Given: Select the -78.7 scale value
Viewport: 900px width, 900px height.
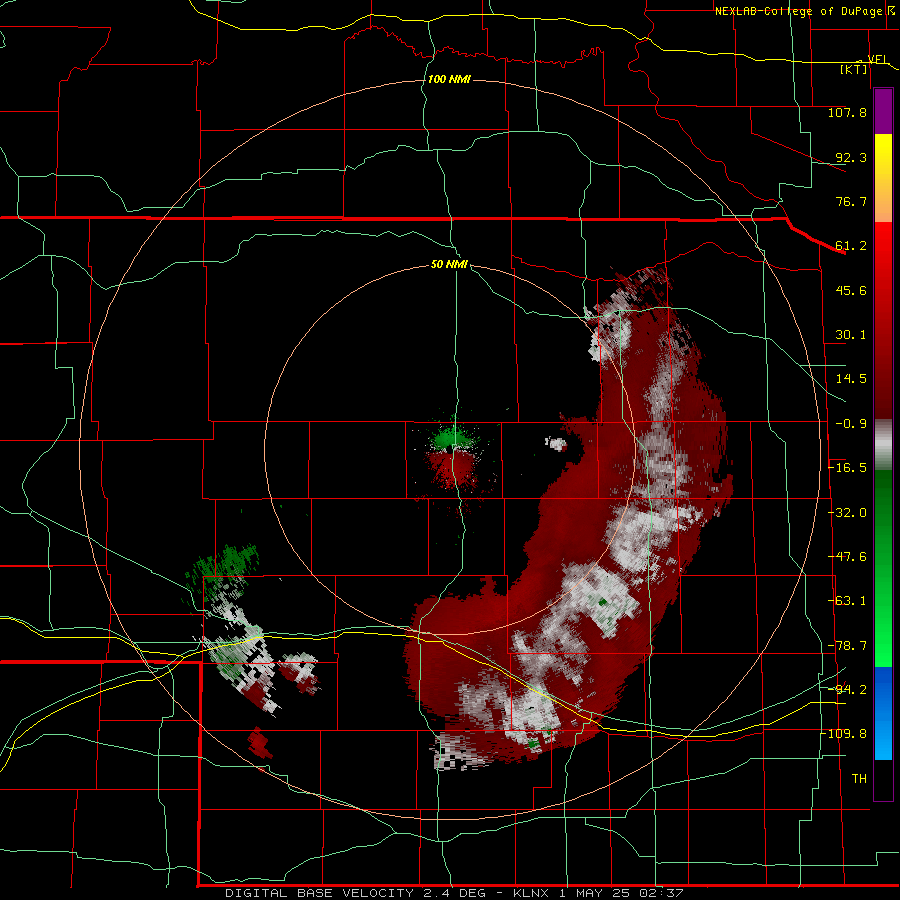Looking at the screenshot, I should 847,646.
